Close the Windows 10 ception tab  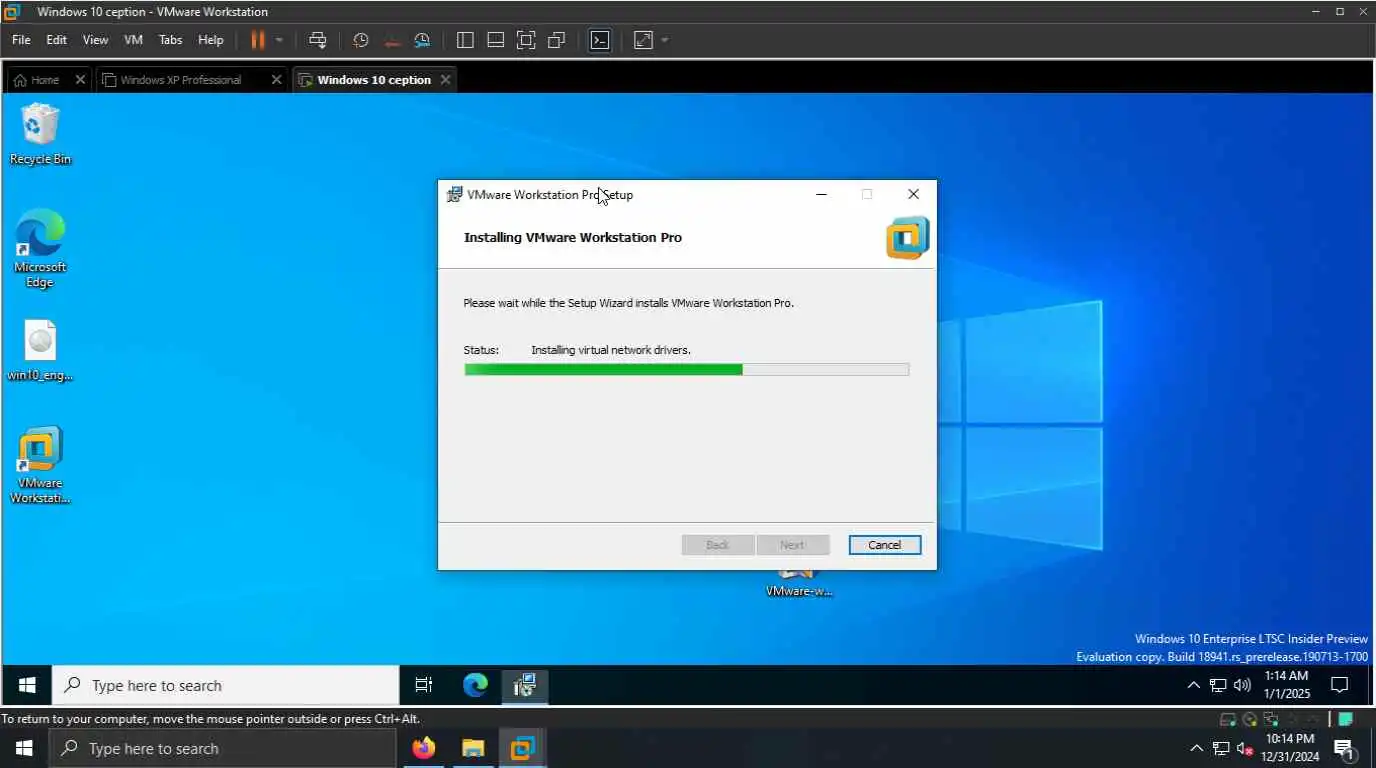(x=445, y=80)
